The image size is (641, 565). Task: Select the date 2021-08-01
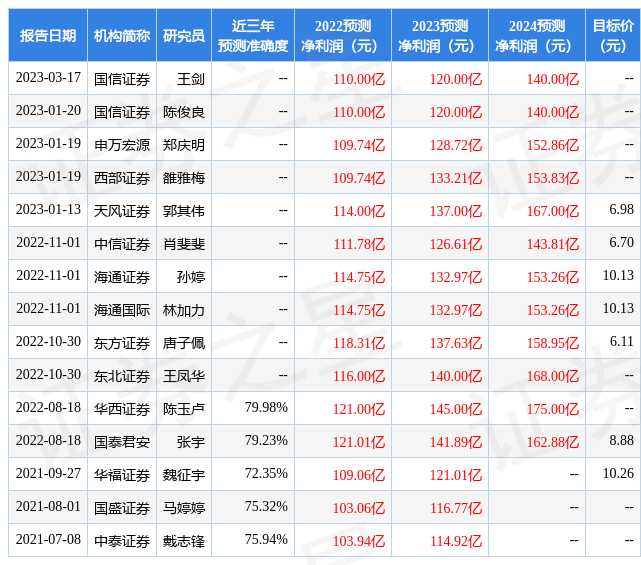pos(48,507)
